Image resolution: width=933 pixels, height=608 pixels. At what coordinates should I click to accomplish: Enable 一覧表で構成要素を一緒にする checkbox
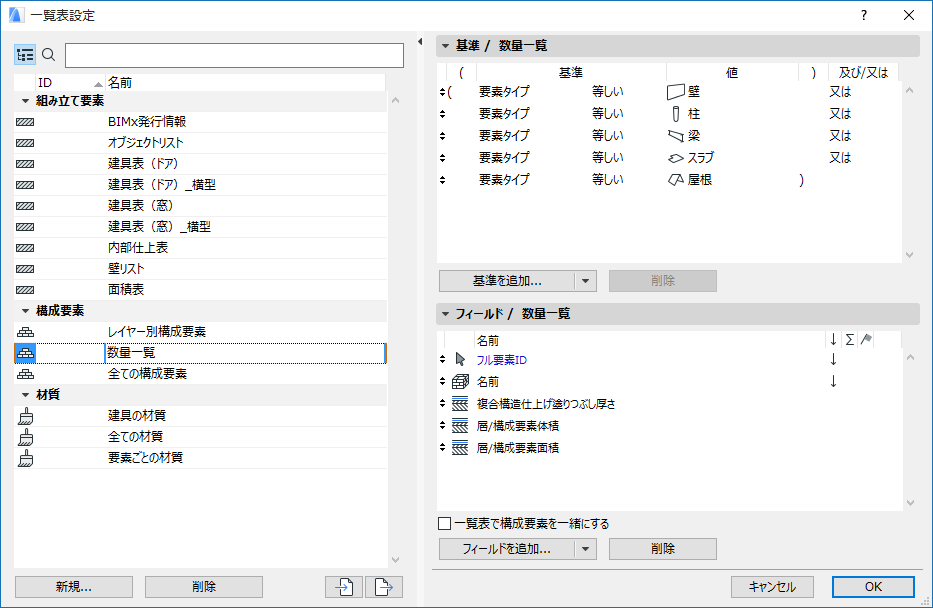(x=444, y=524)
